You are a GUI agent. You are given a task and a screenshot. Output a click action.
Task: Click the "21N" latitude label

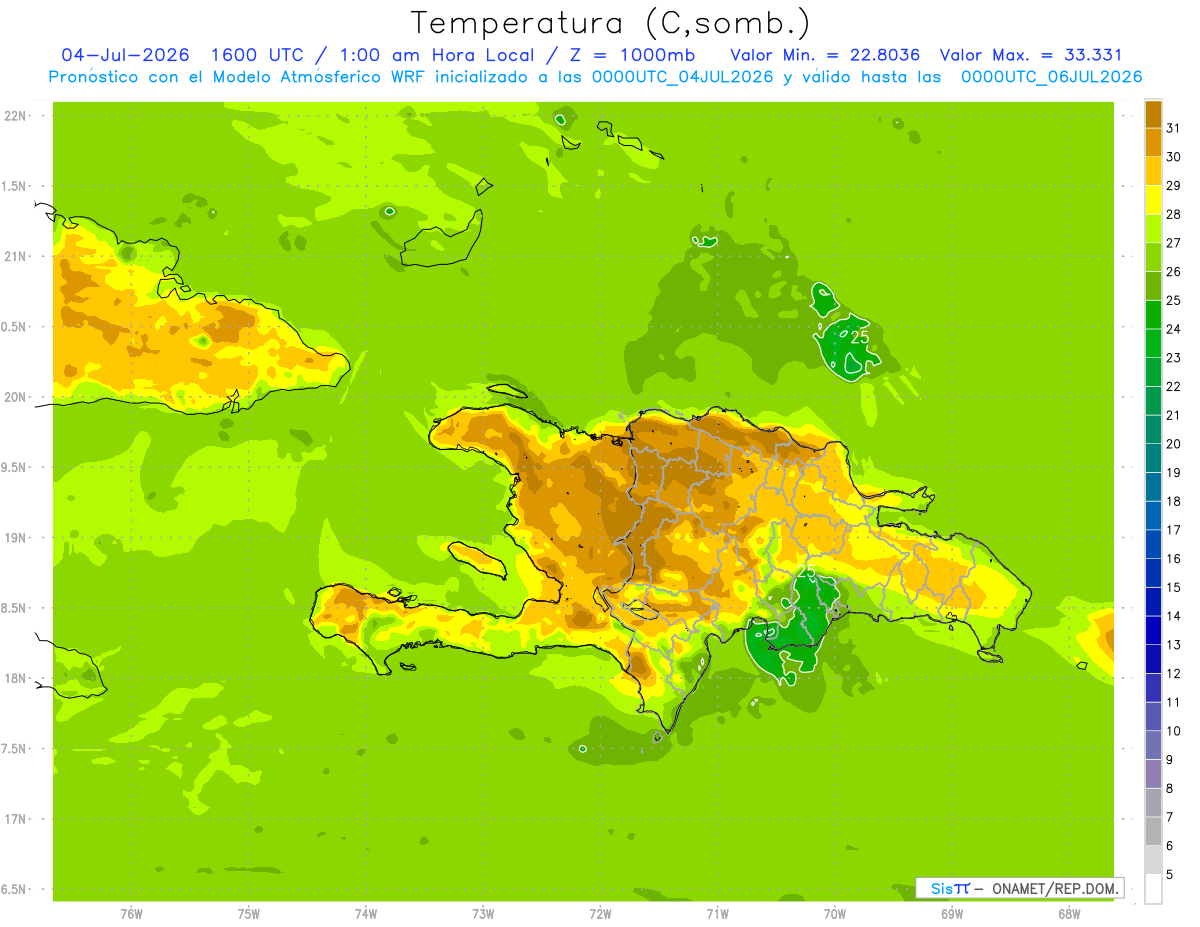click(16, 256)
